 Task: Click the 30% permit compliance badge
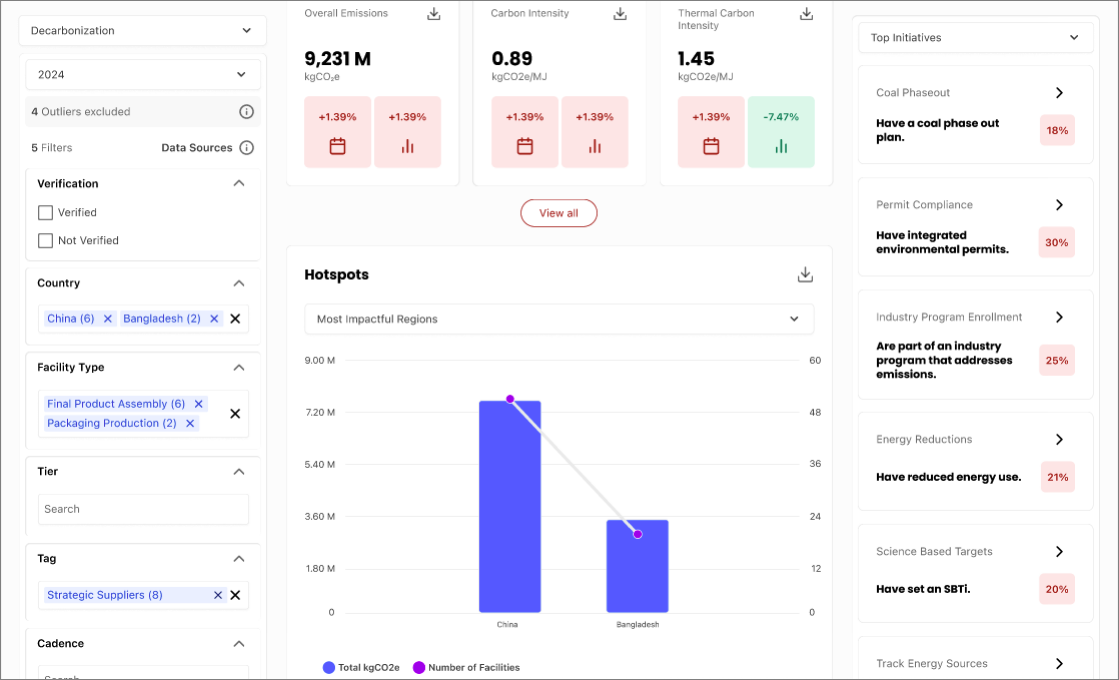point(1057,243)
